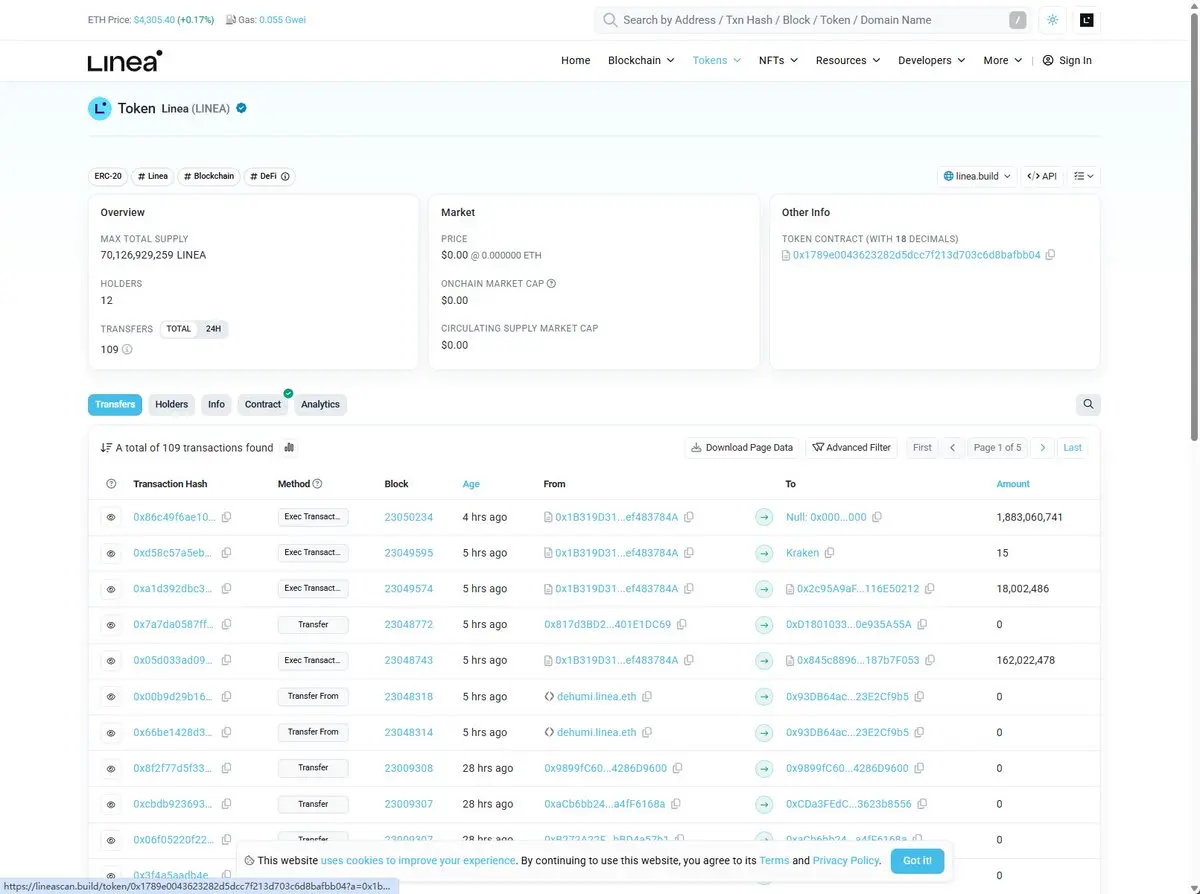Switch to the Analytics tab
The image size is (1200, 894).
click(320, 405)
